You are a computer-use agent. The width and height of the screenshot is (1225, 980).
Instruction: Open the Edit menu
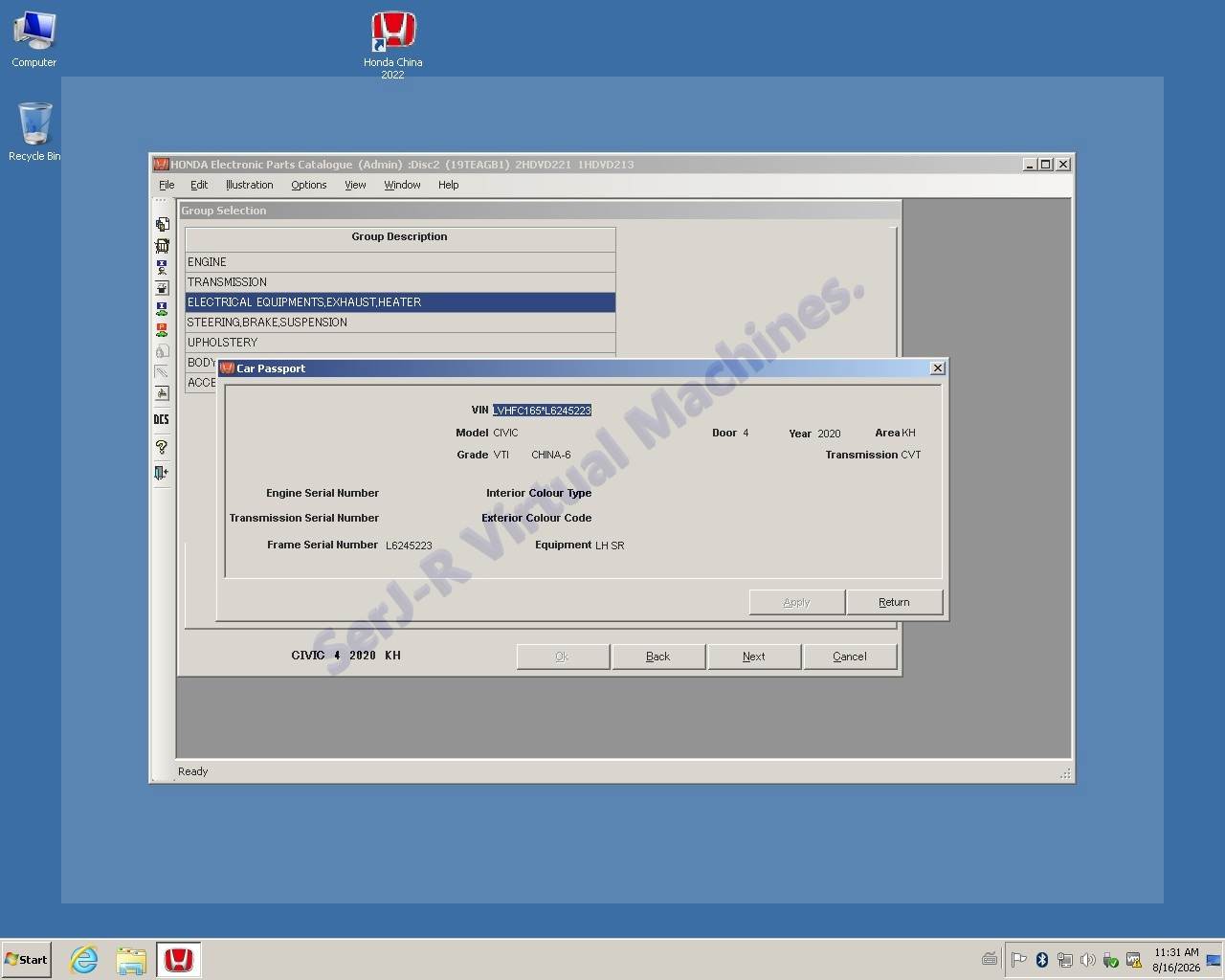point(199,185)
